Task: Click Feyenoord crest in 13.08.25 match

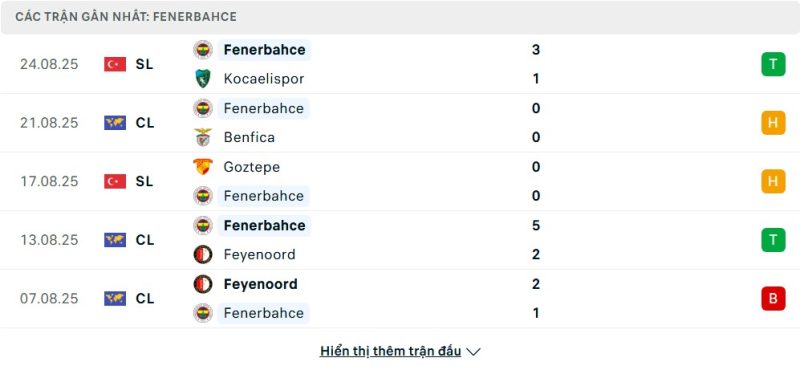Action: pyautogui.click(x=203, y=254)
